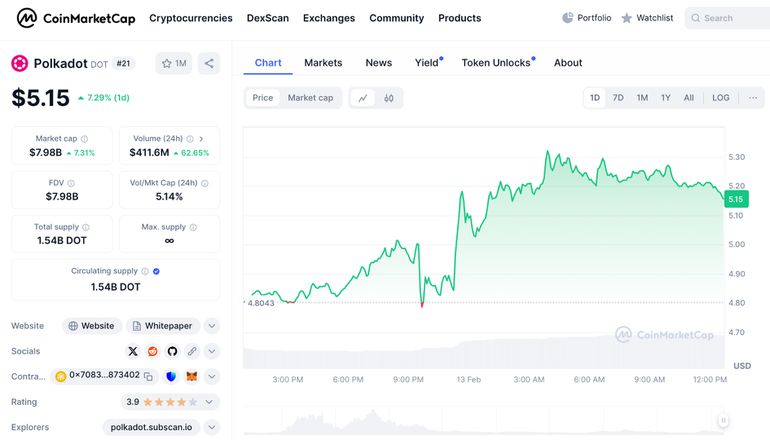Open the Reddit community icon
The height and width of the screenshot is (440, 770).
153,351
